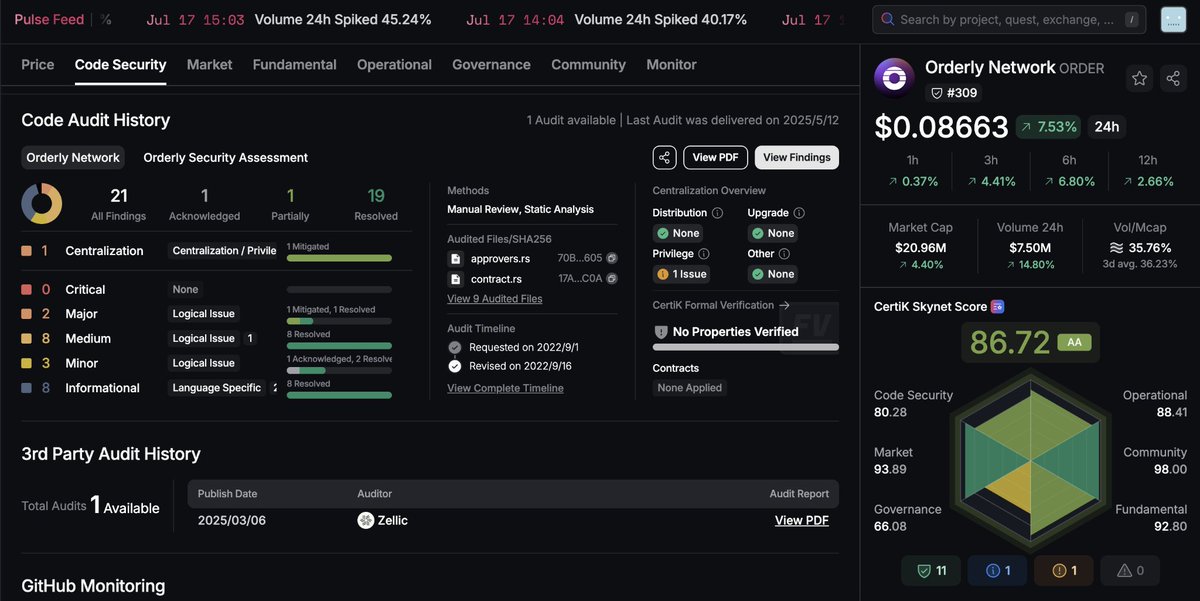Screen dimensions: 1200x601
Task: Click the approvers.rs file icon
Action: pos(455,258)
